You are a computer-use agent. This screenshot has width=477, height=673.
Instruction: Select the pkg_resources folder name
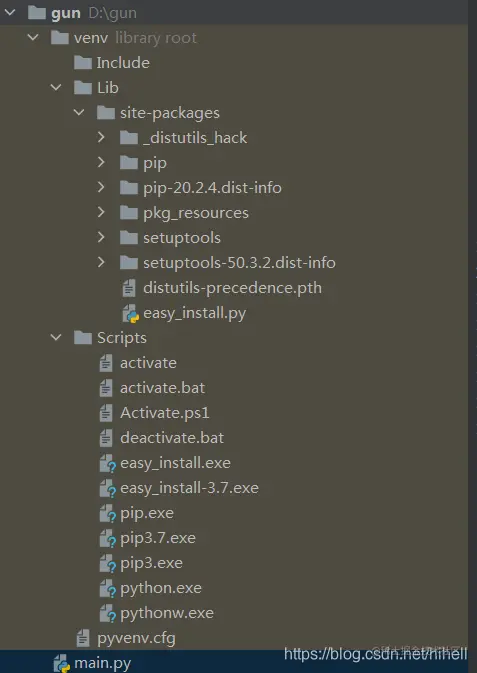click(x=196, y=213)
